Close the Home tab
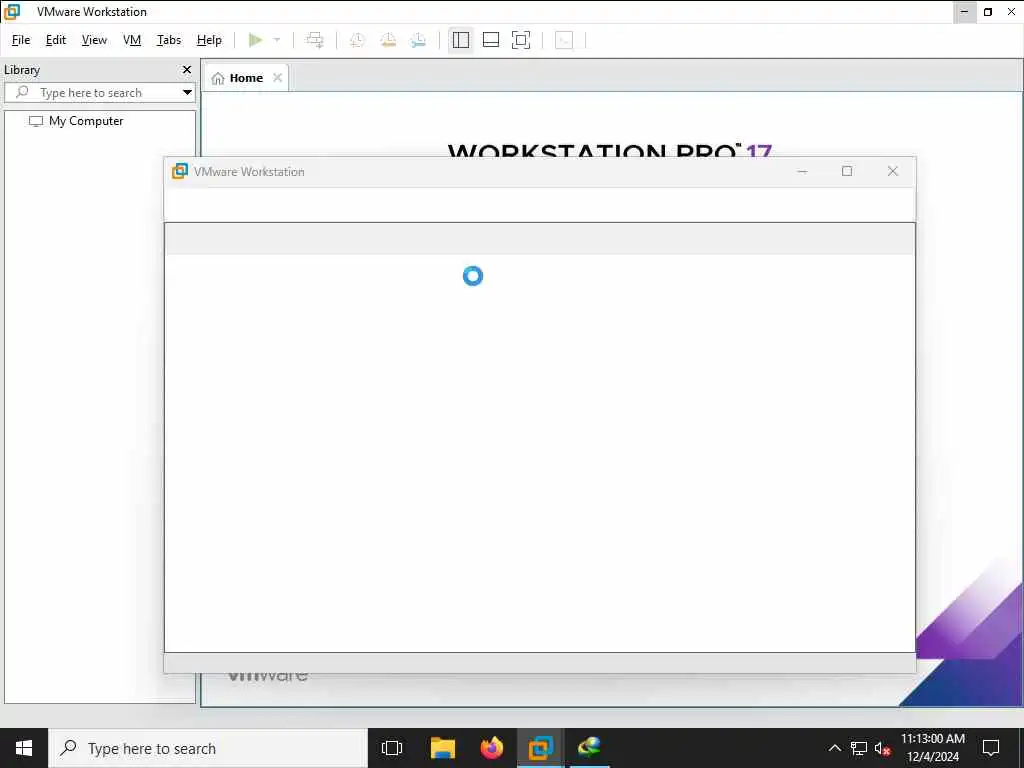 click(x=278, y=78)
